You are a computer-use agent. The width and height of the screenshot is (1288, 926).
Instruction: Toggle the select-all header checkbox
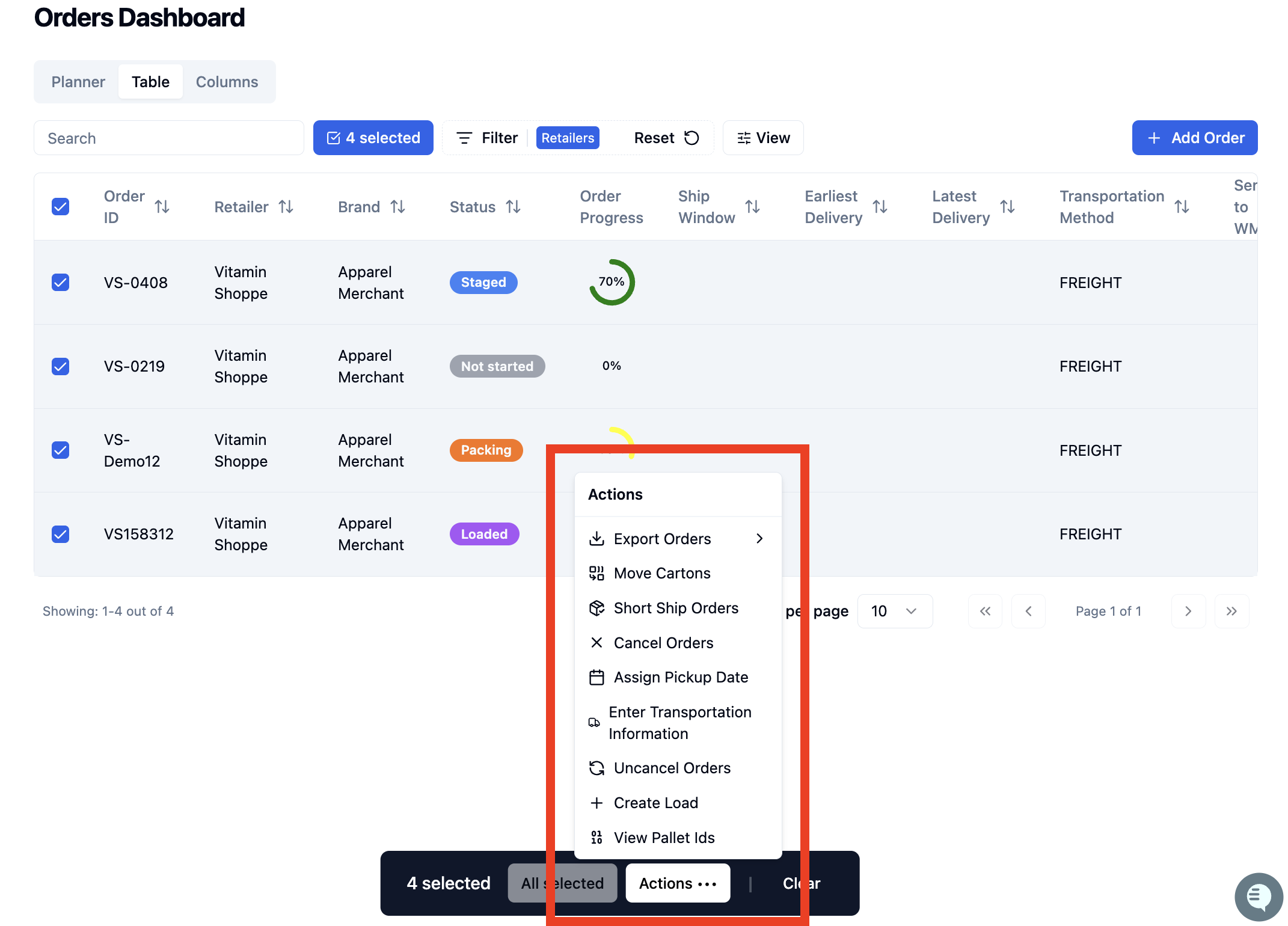60,207
